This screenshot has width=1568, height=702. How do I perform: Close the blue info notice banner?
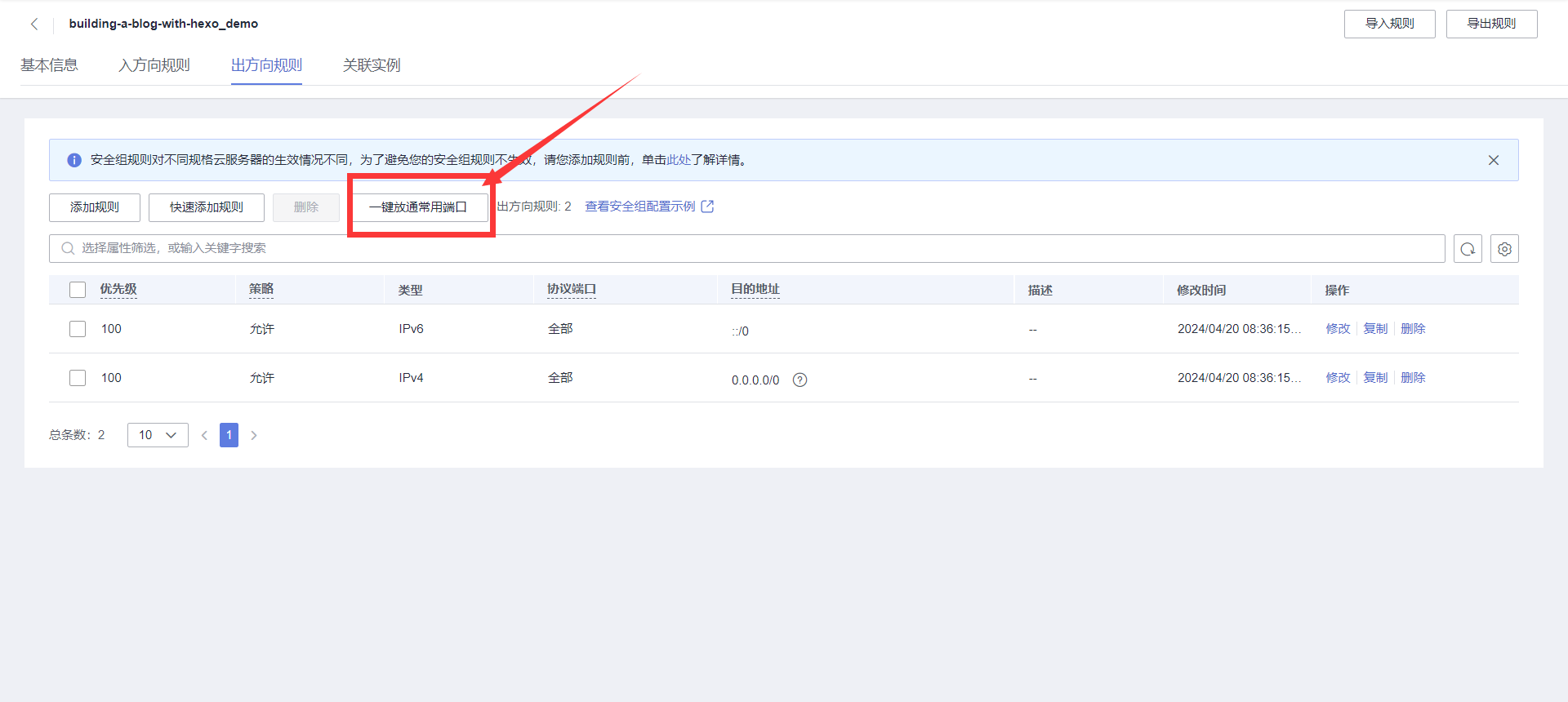(x=1493, y=160)
